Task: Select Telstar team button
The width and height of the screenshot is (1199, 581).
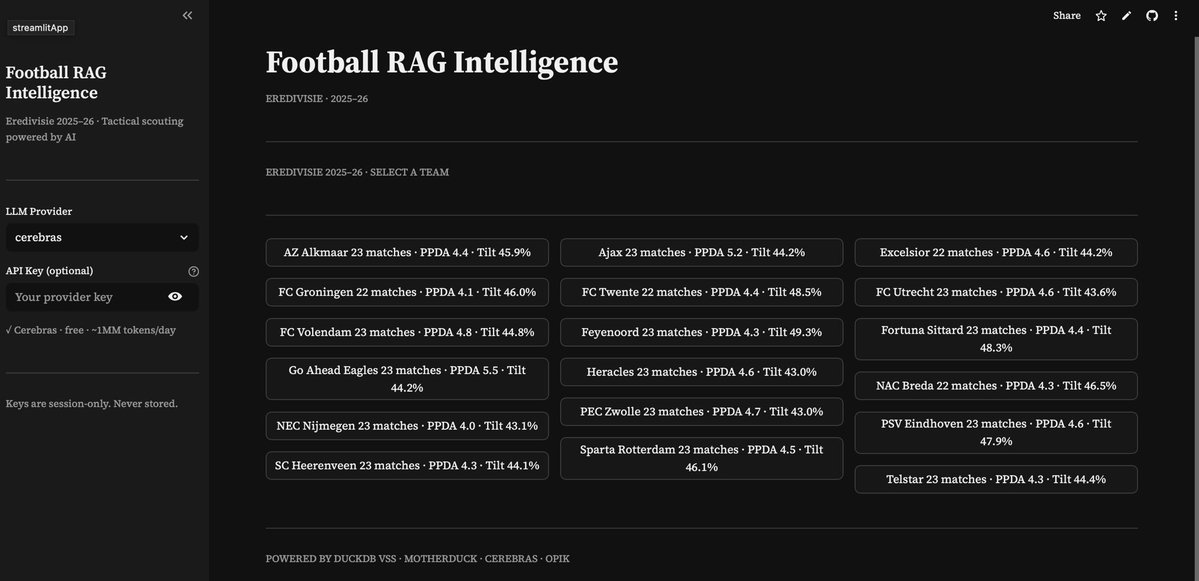Action: tap(996, 479)
